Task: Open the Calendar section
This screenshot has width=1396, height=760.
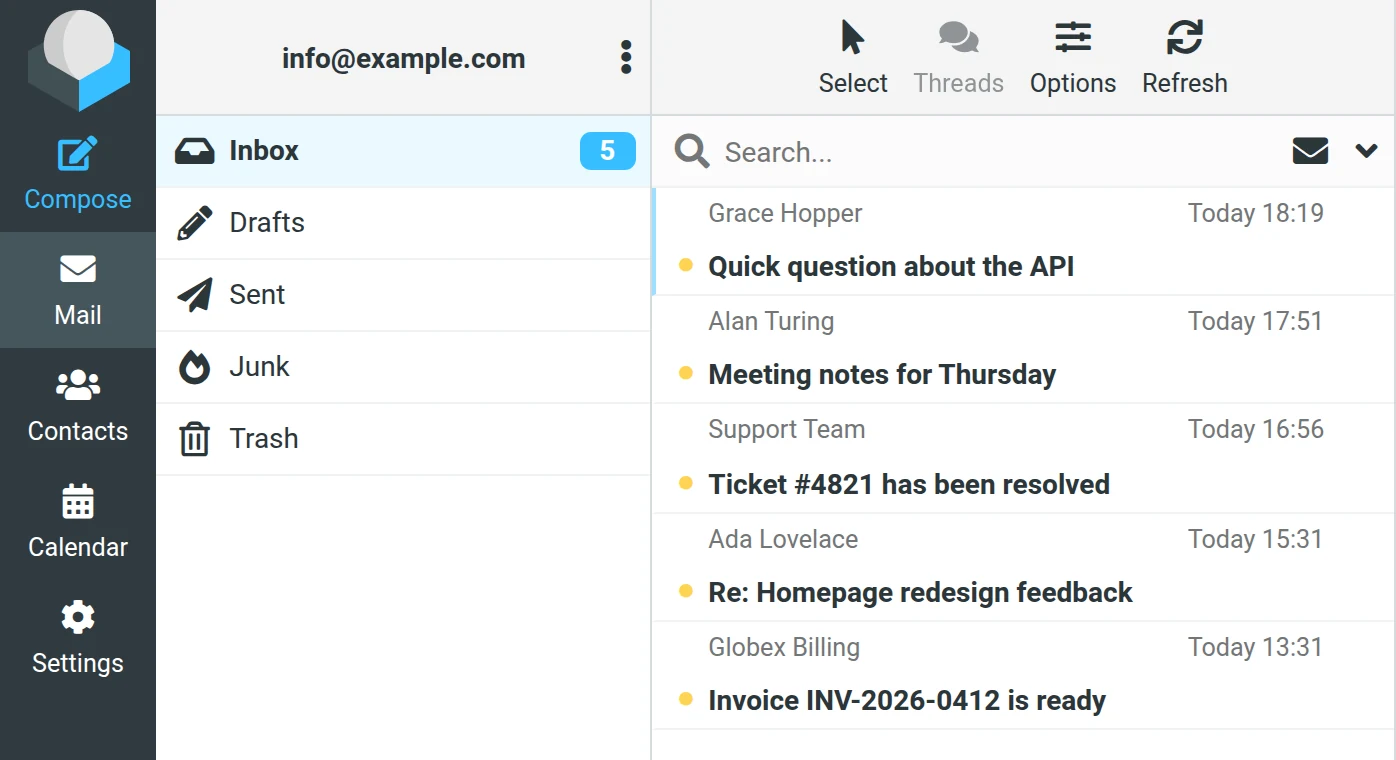Action: 78,522
